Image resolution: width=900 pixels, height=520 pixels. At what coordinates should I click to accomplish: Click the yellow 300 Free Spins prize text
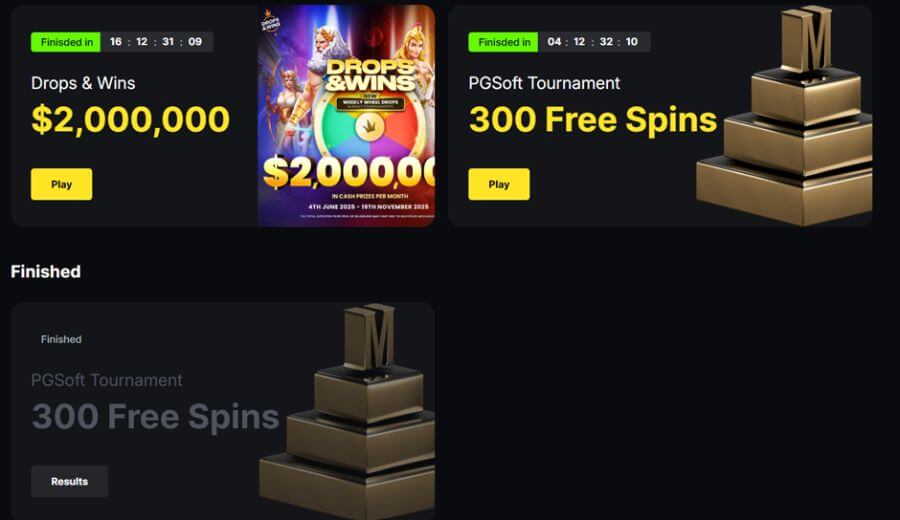(x=593, y=119)
